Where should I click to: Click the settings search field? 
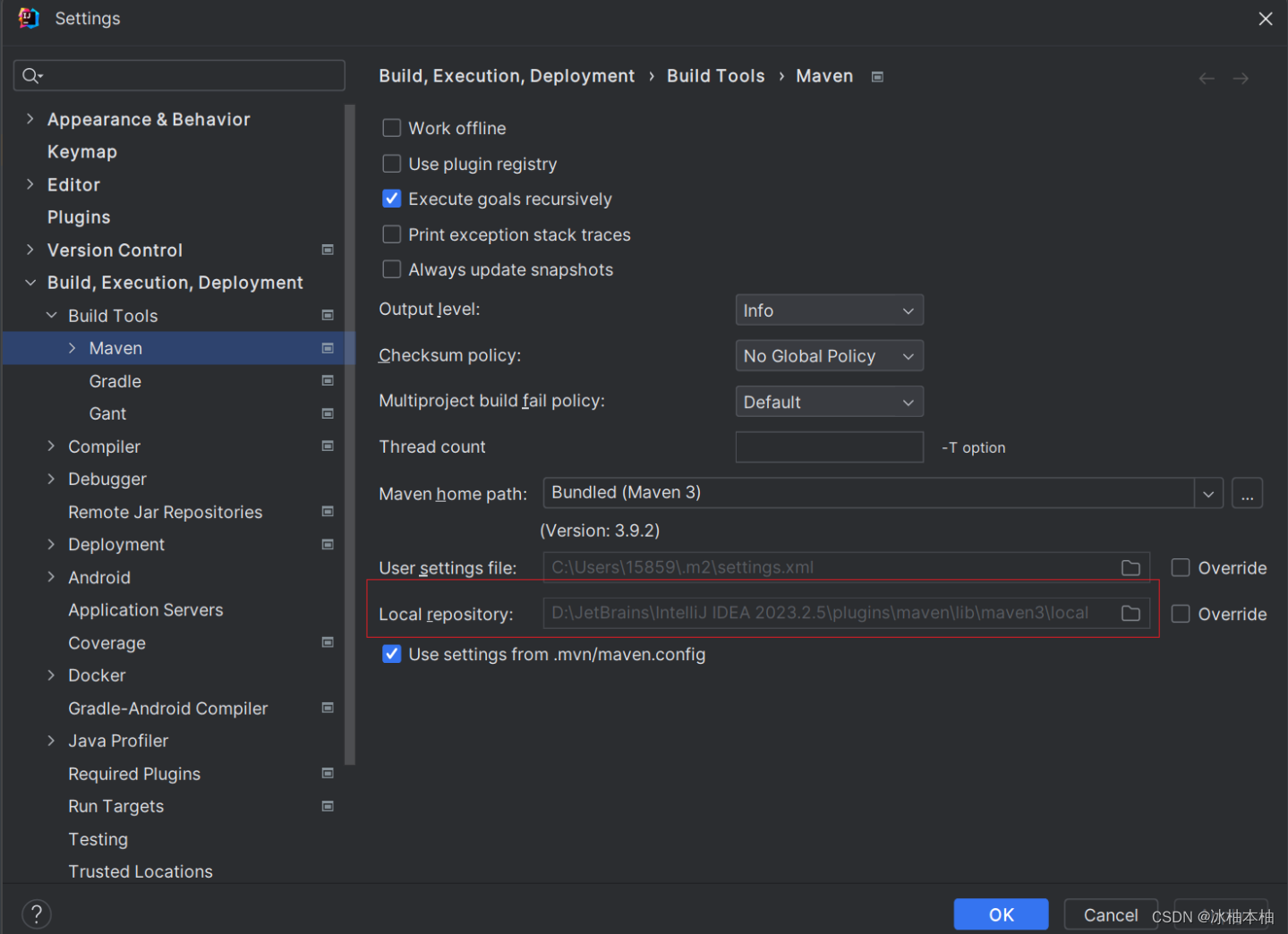[179, 75]
